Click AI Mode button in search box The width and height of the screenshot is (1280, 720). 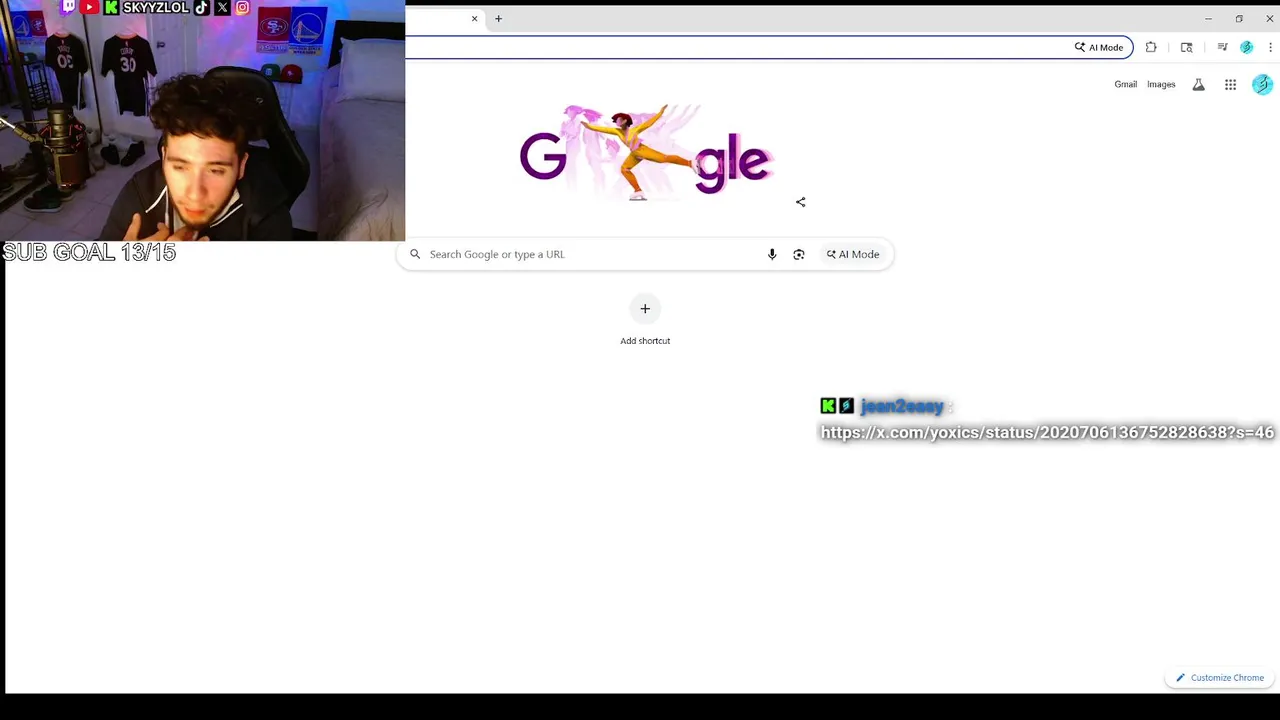tap(853, 254)
